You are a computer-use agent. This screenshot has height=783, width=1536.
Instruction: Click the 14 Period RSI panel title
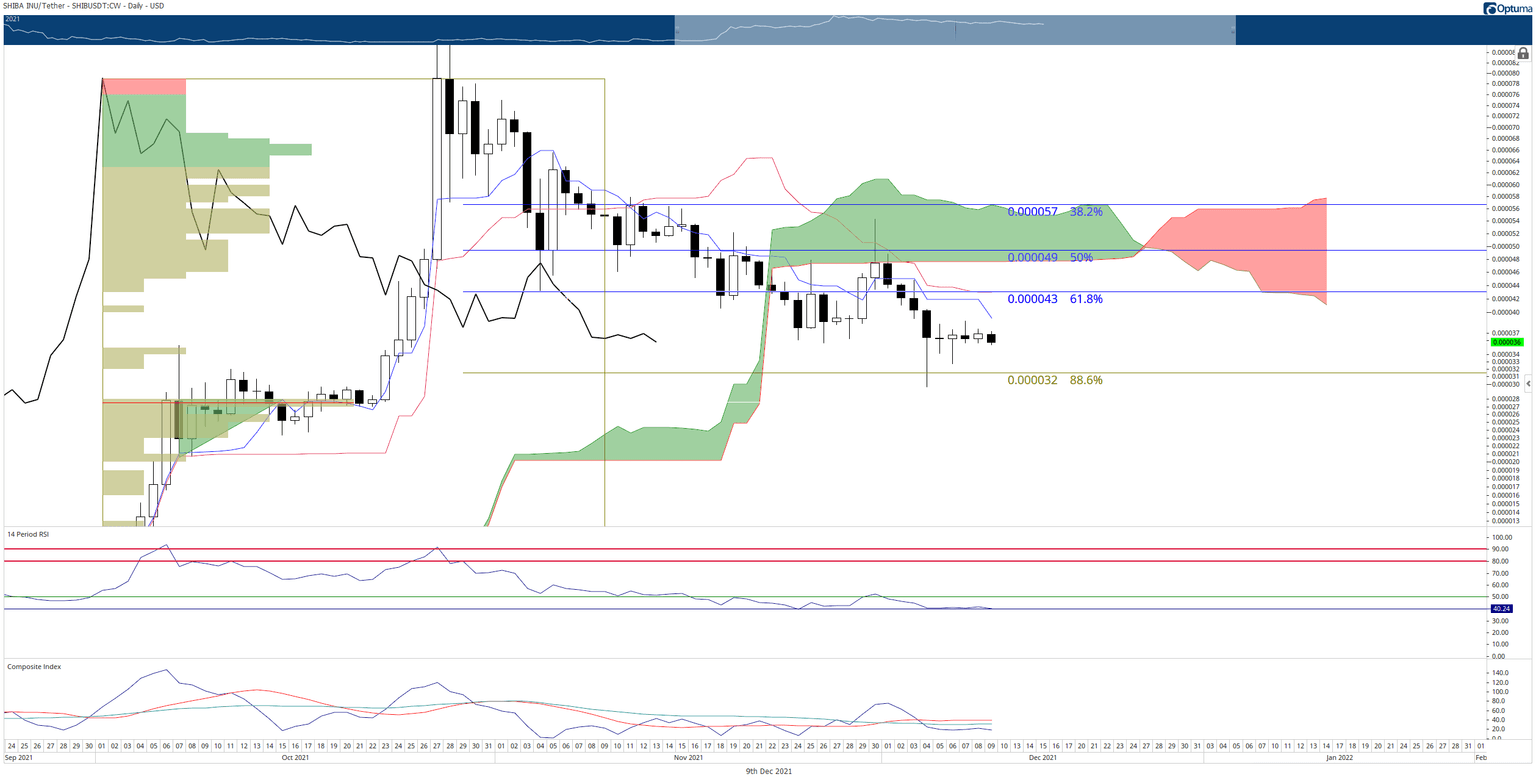(x=28, y=534)
